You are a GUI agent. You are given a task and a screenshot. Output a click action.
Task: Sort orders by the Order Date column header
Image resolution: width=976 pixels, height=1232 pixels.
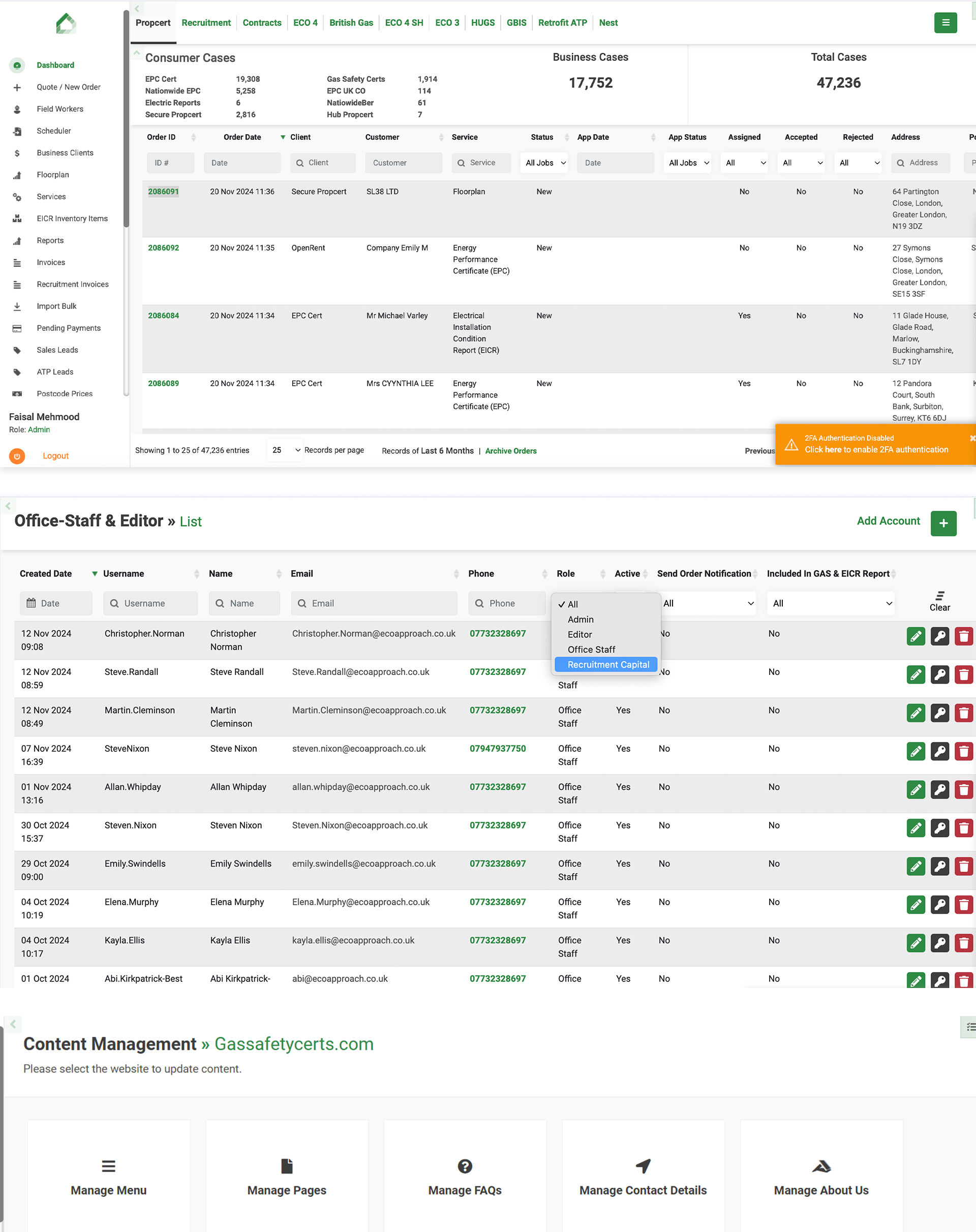click(242, 137)
